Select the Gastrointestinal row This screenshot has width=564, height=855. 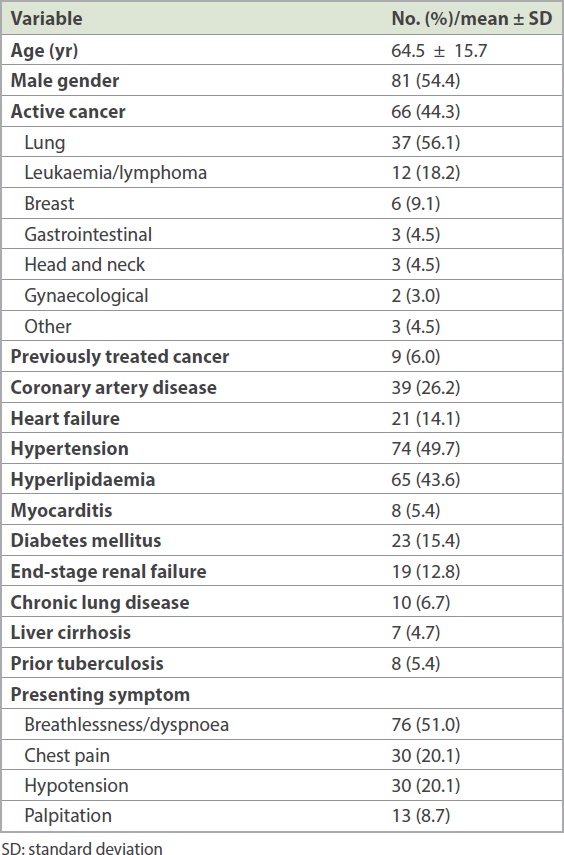coord(282,234)
